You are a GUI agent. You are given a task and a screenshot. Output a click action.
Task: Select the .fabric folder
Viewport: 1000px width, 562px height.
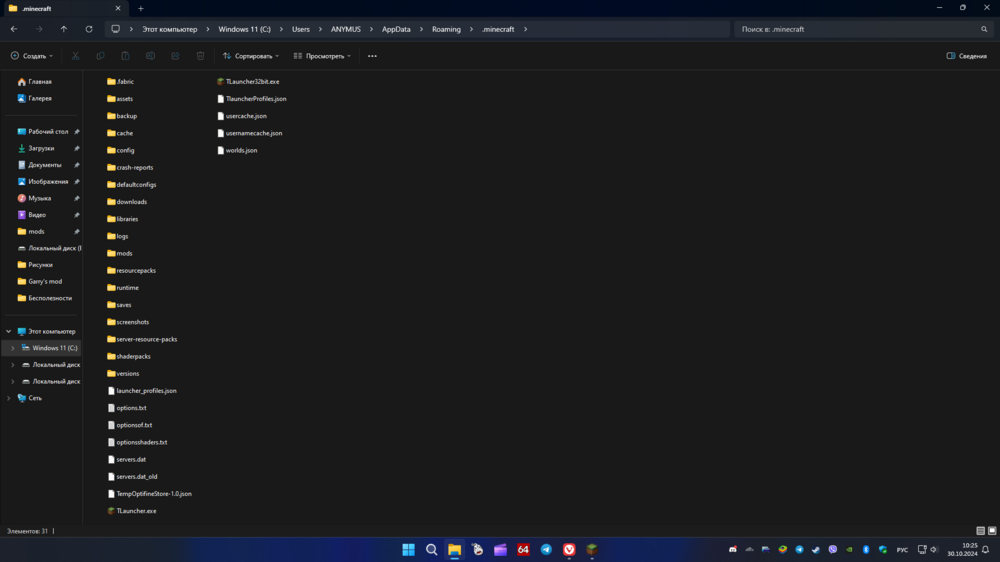point(121,82)
